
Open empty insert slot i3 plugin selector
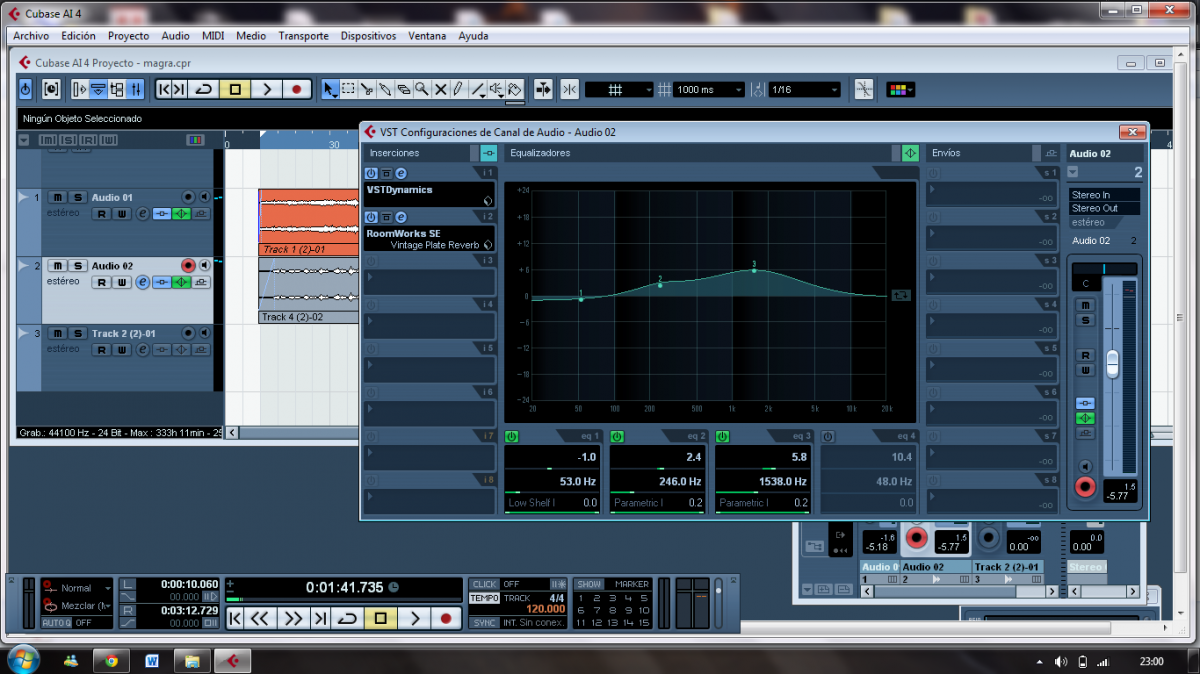click(x=430, y=281)
